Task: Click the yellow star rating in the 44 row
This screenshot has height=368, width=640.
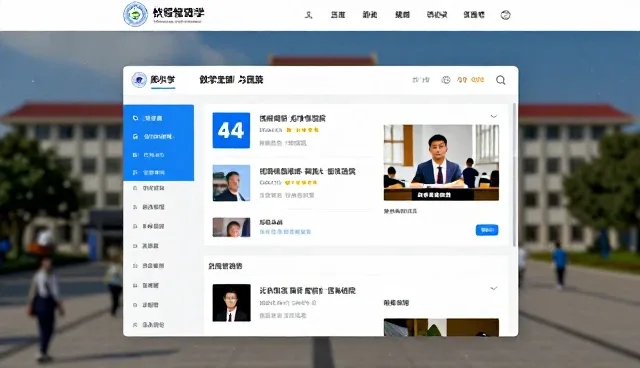Action: point(302,130)
